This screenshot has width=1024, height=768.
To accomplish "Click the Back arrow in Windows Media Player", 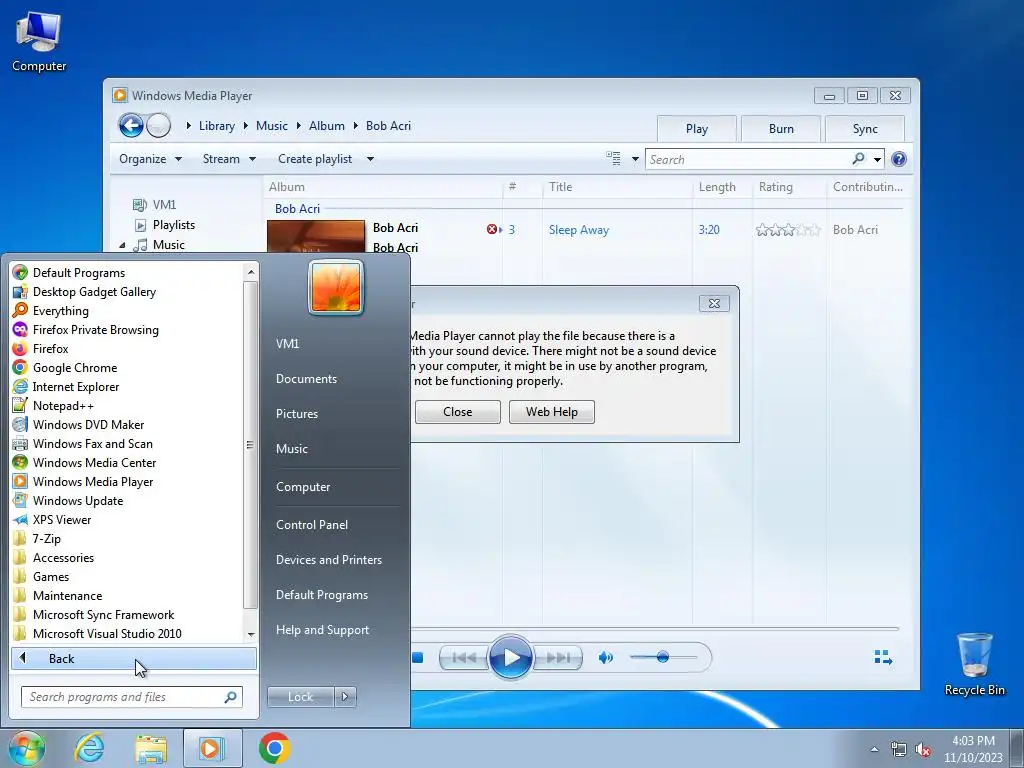I will click(131, 125).
